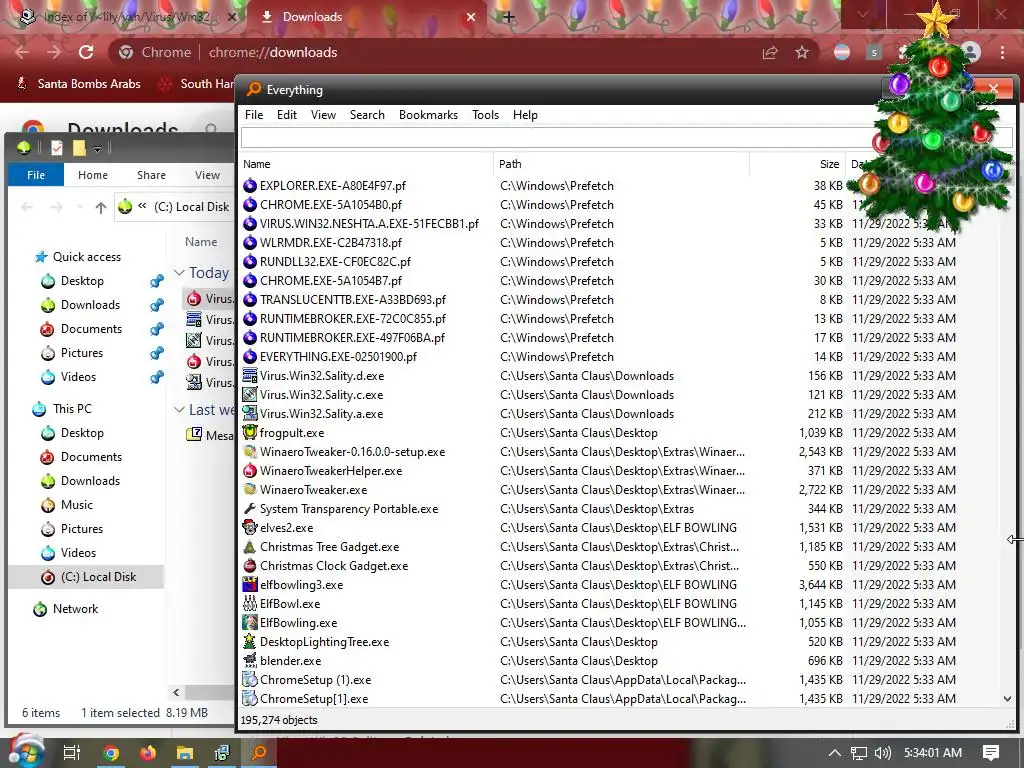Viewport: 1024px width, 768px height.
Task: Open the Help menu in Everything
Action: (x=525, y=115)
